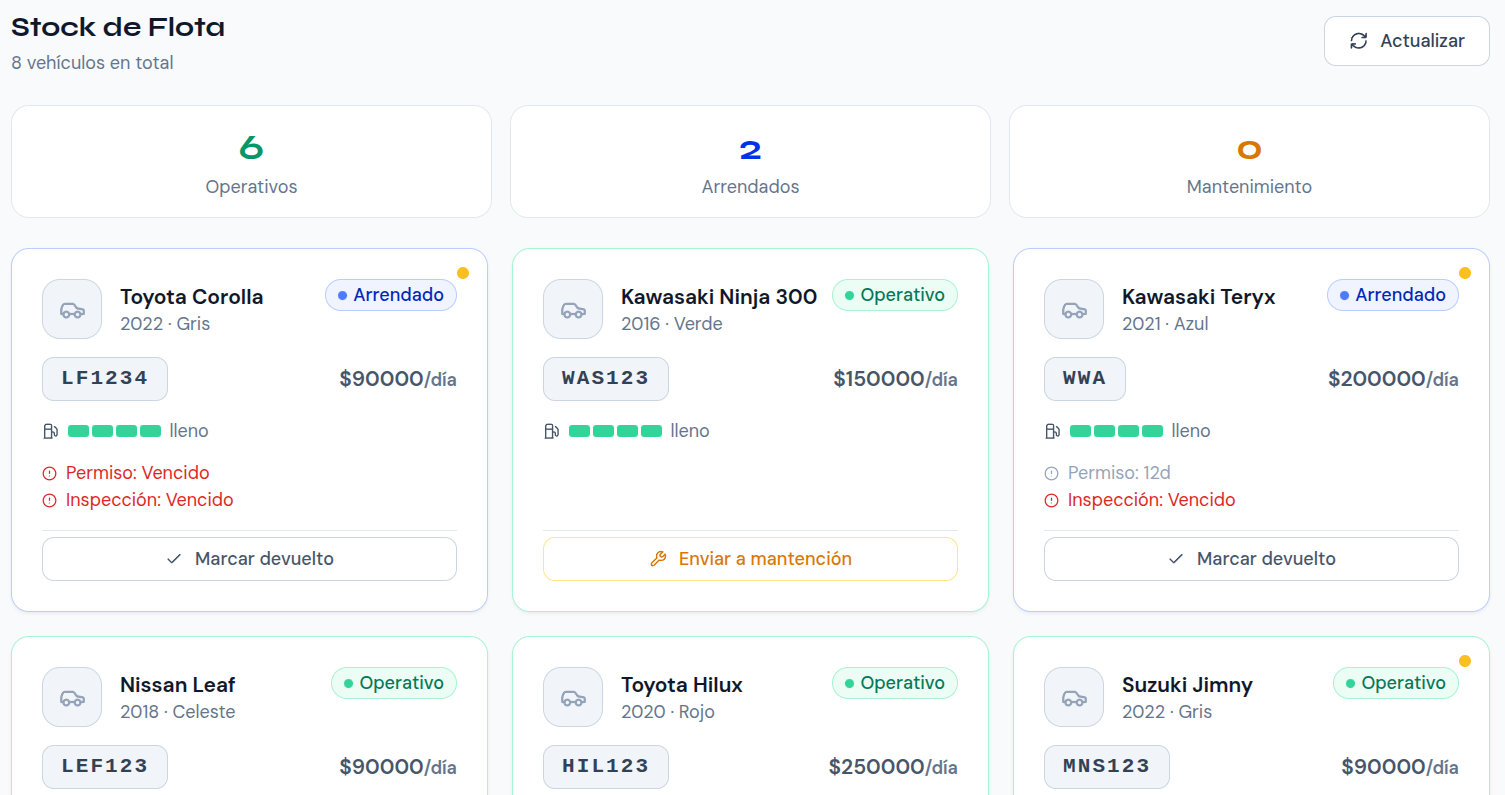Click the fuel level bar on Toyota Corolla

(115, 431)
